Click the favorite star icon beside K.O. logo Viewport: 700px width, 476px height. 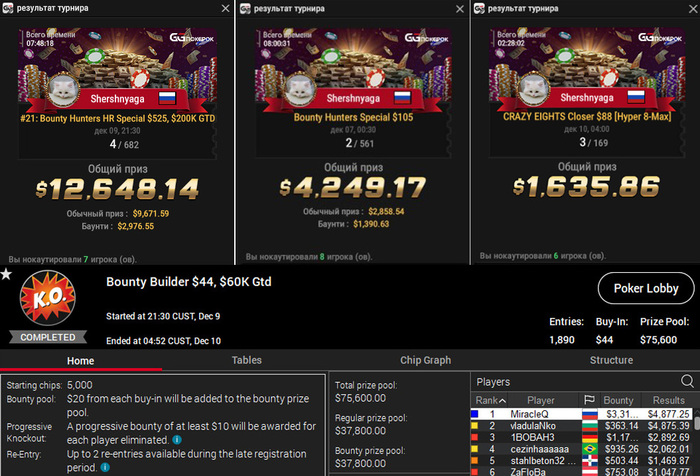pos(6,274)
